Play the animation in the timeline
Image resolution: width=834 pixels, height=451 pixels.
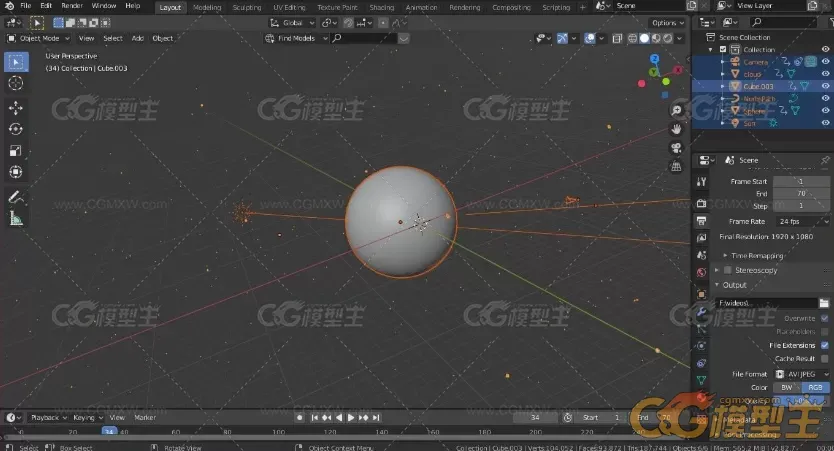coord(351,418)
